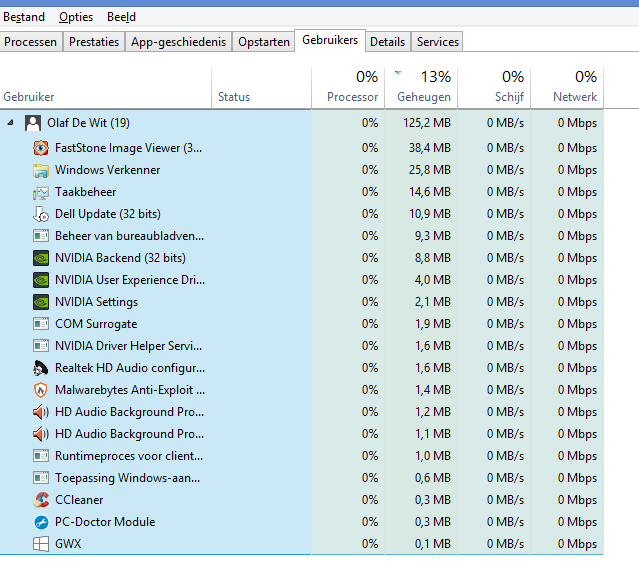The height and width of the screenshot is (576, 639).
Task: Select the Olaf De Wit (19) user row
Action: [302, 123]
